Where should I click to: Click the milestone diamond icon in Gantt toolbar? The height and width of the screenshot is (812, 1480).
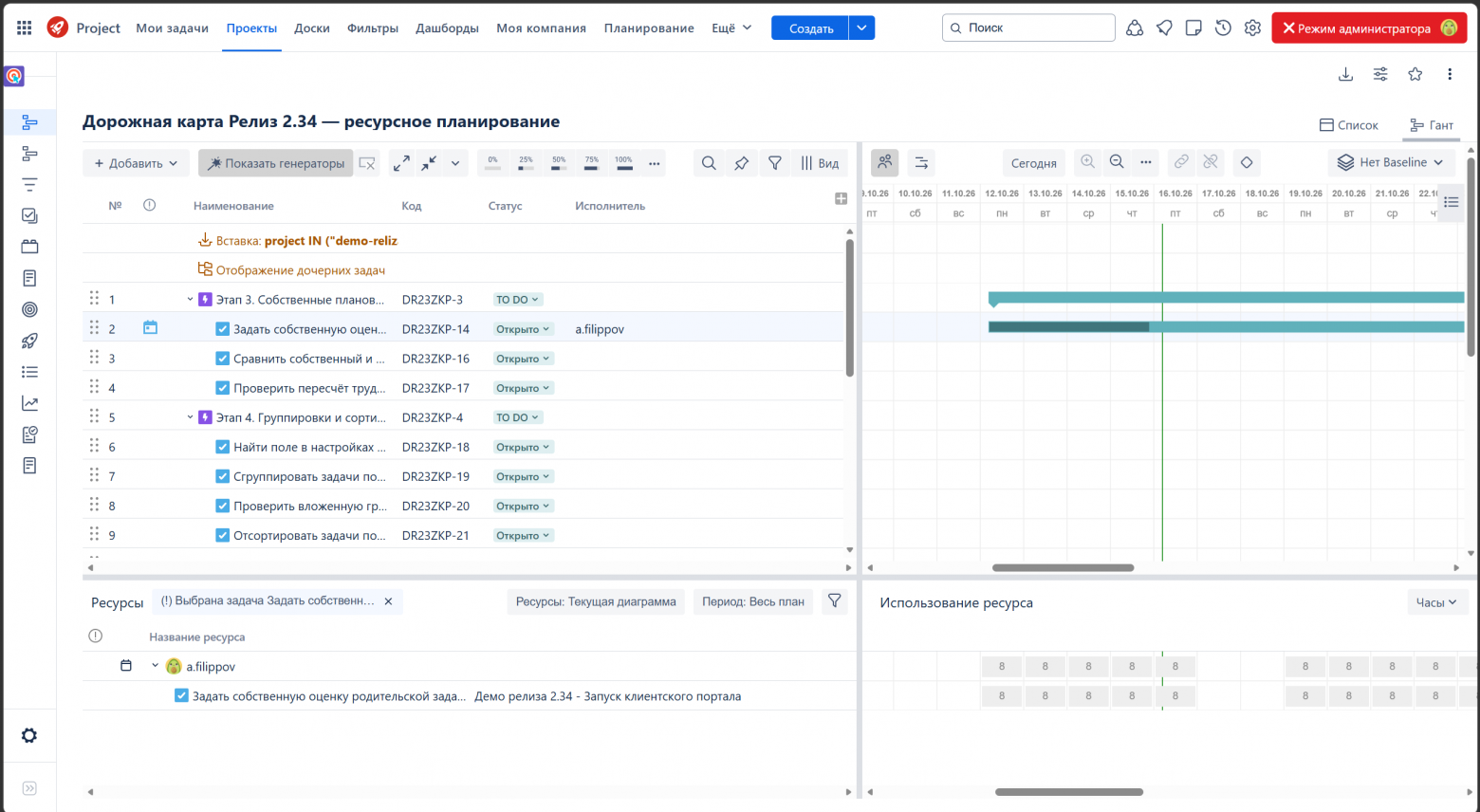1247,162
